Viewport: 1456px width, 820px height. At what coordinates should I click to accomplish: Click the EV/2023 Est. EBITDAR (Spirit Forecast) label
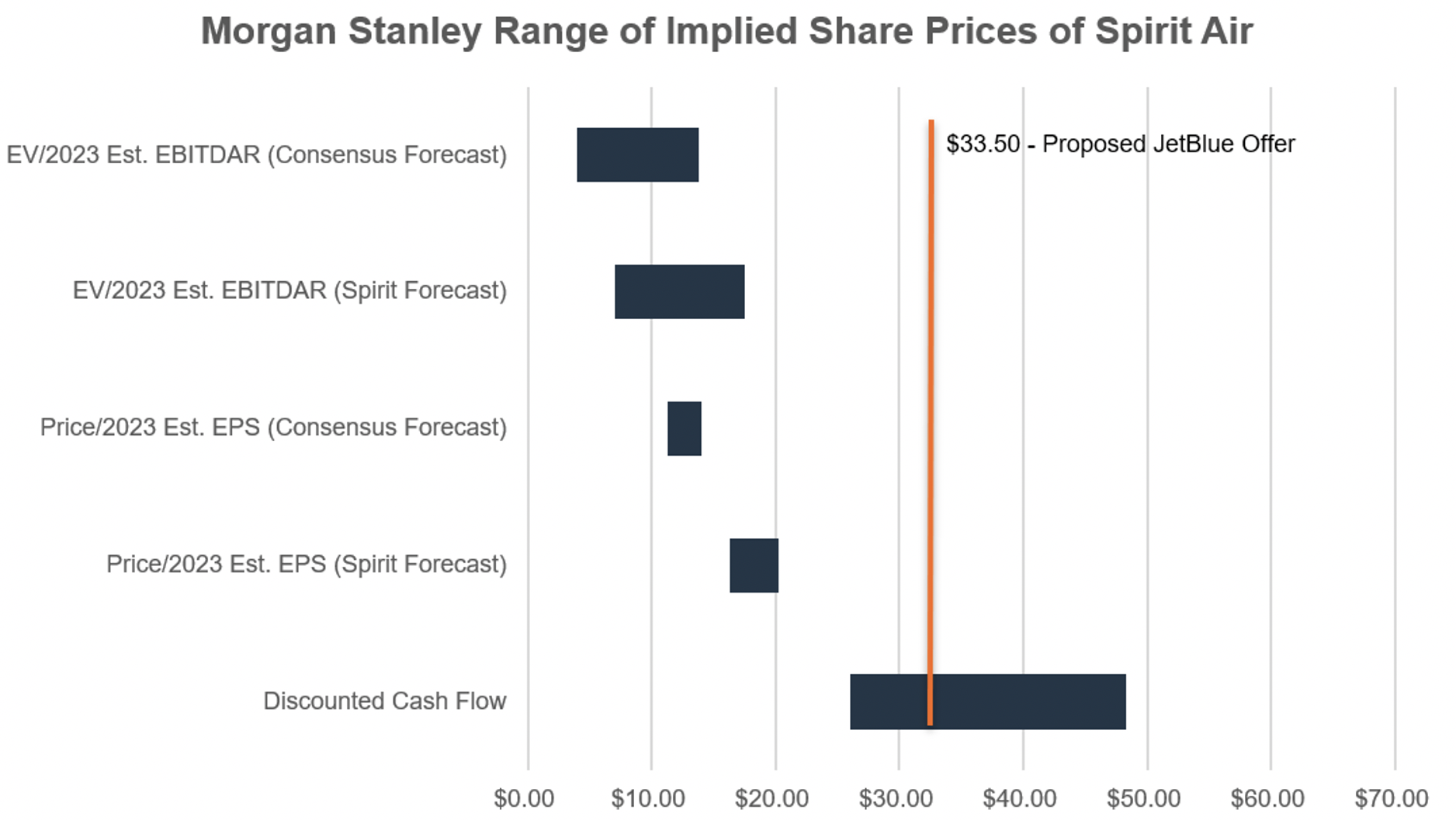289,290
